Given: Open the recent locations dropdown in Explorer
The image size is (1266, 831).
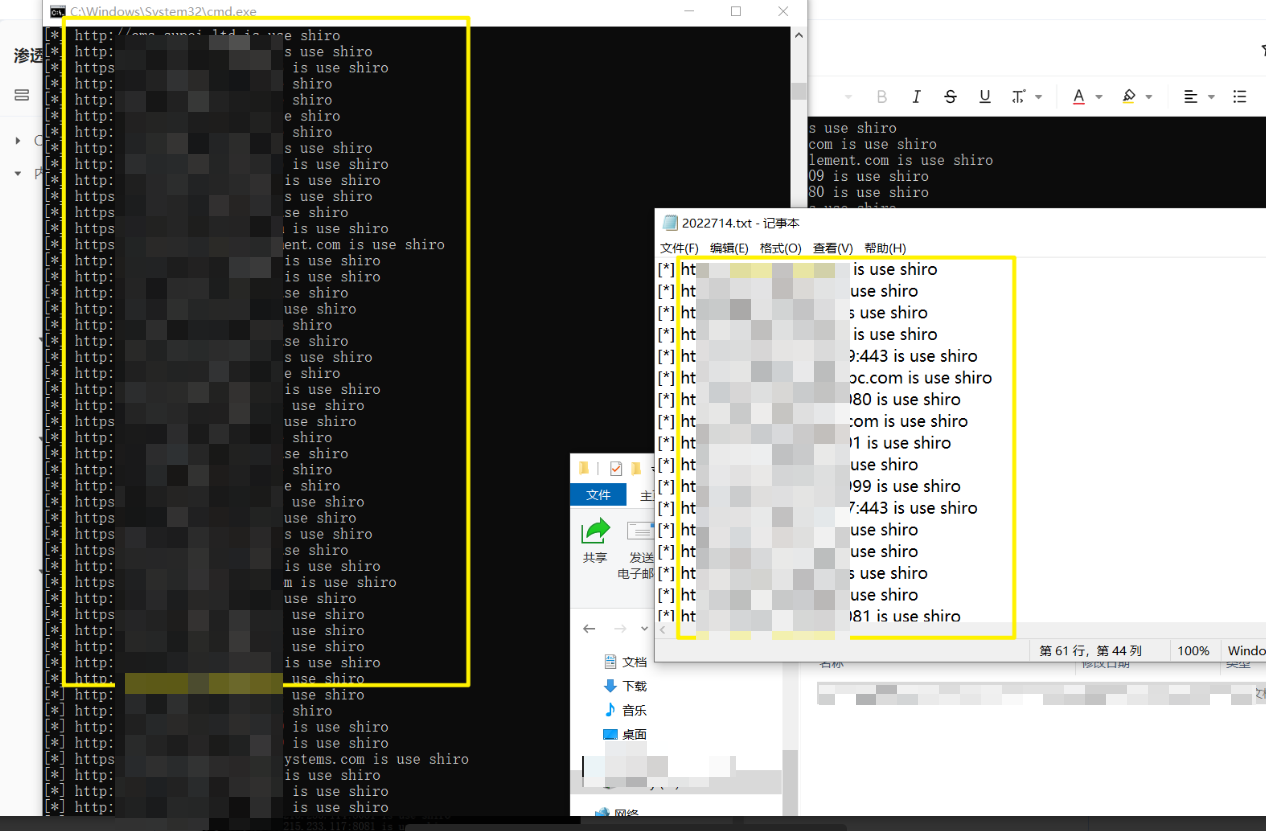Looking at the screenshot, I should (x=643, y=629).
